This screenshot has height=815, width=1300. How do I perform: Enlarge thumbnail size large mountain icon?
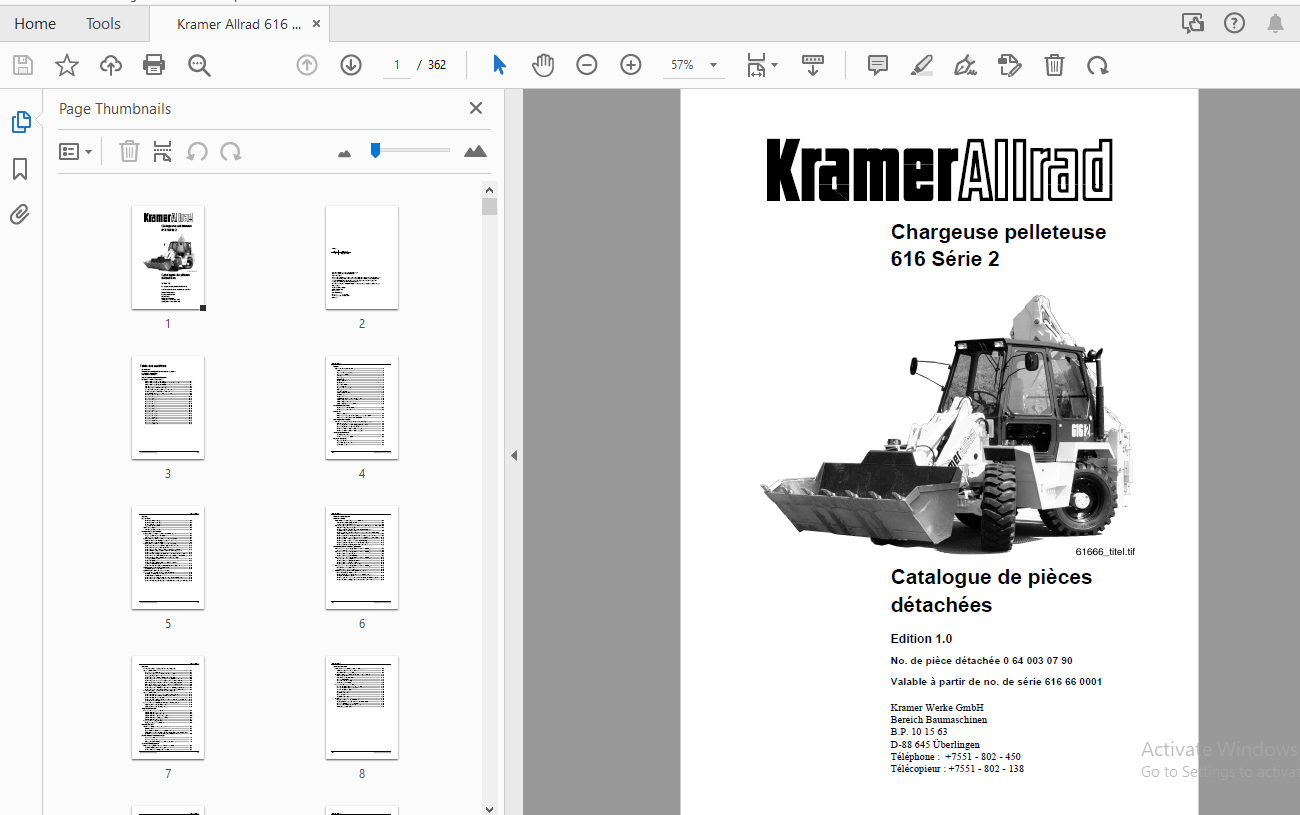click(475, 151)
